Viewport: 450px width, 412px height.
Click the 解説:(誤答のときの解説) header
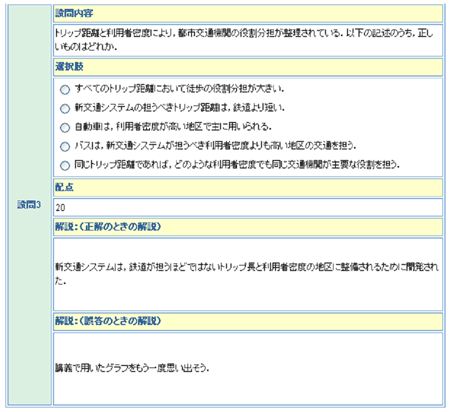tap(108, 321)
